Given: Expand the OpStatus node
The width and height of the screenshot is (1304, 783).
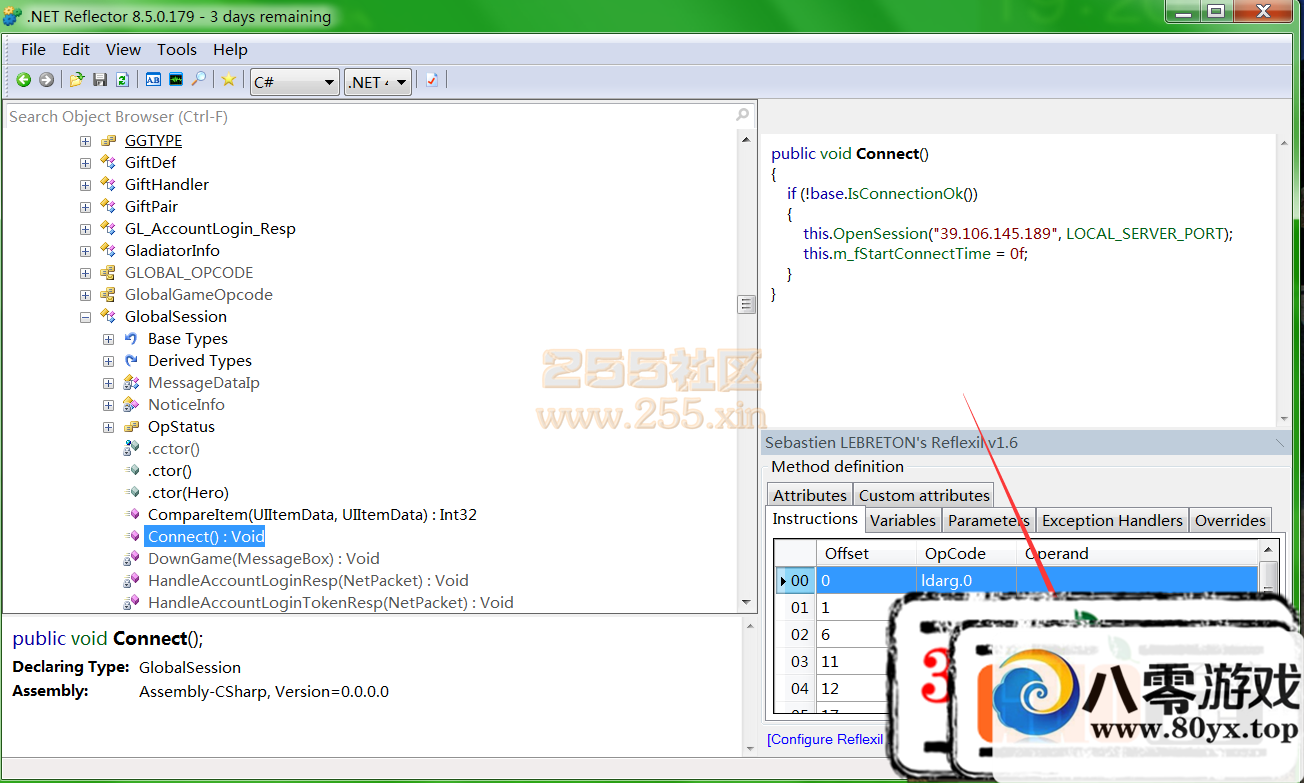Looking at the screenshot, I should click(x=108, y=427).
